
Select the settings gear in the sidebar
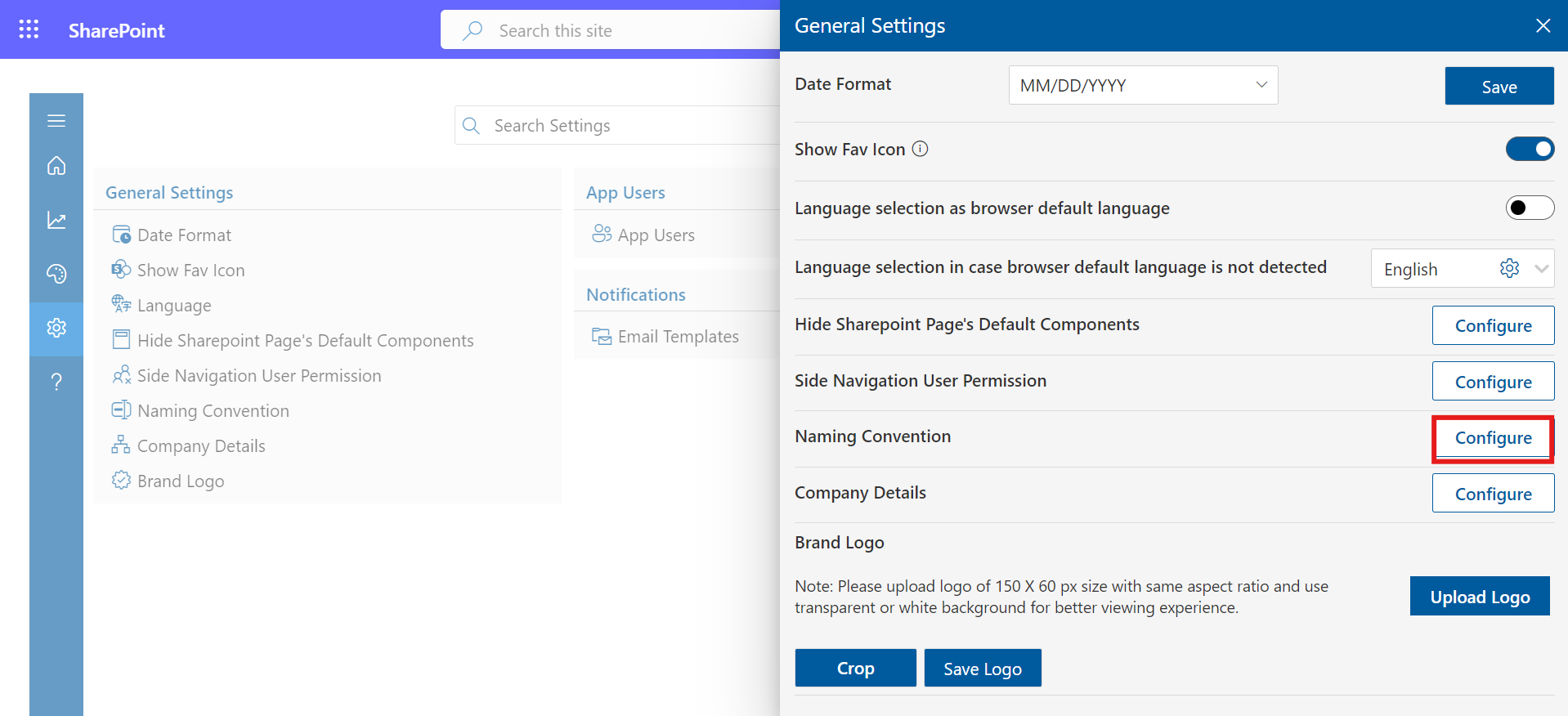point(56,328)
